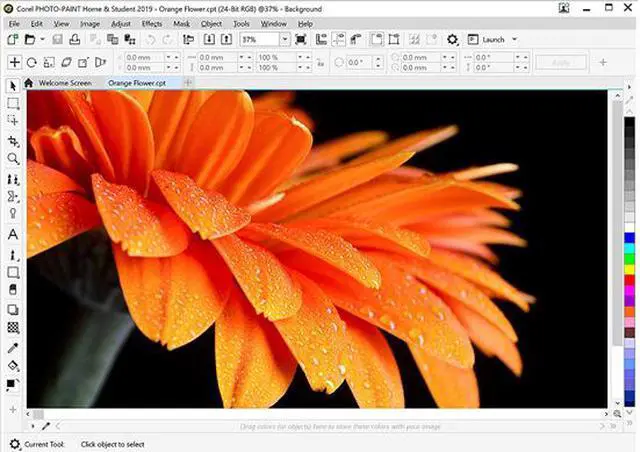
Task: Click the Copy icon in toolbar
Action: (112, 40)
